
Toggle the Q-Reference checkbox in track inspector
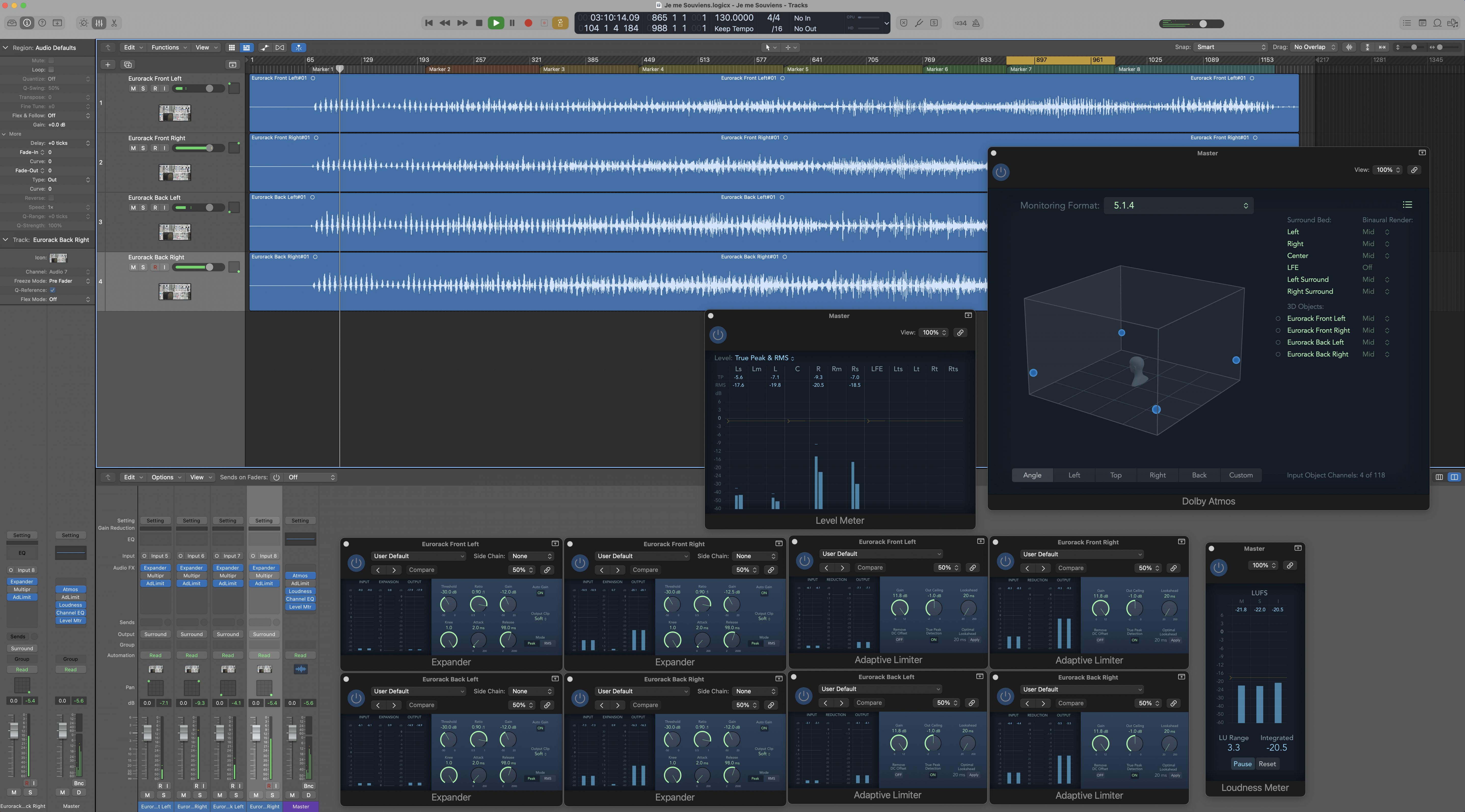[52, 290]
